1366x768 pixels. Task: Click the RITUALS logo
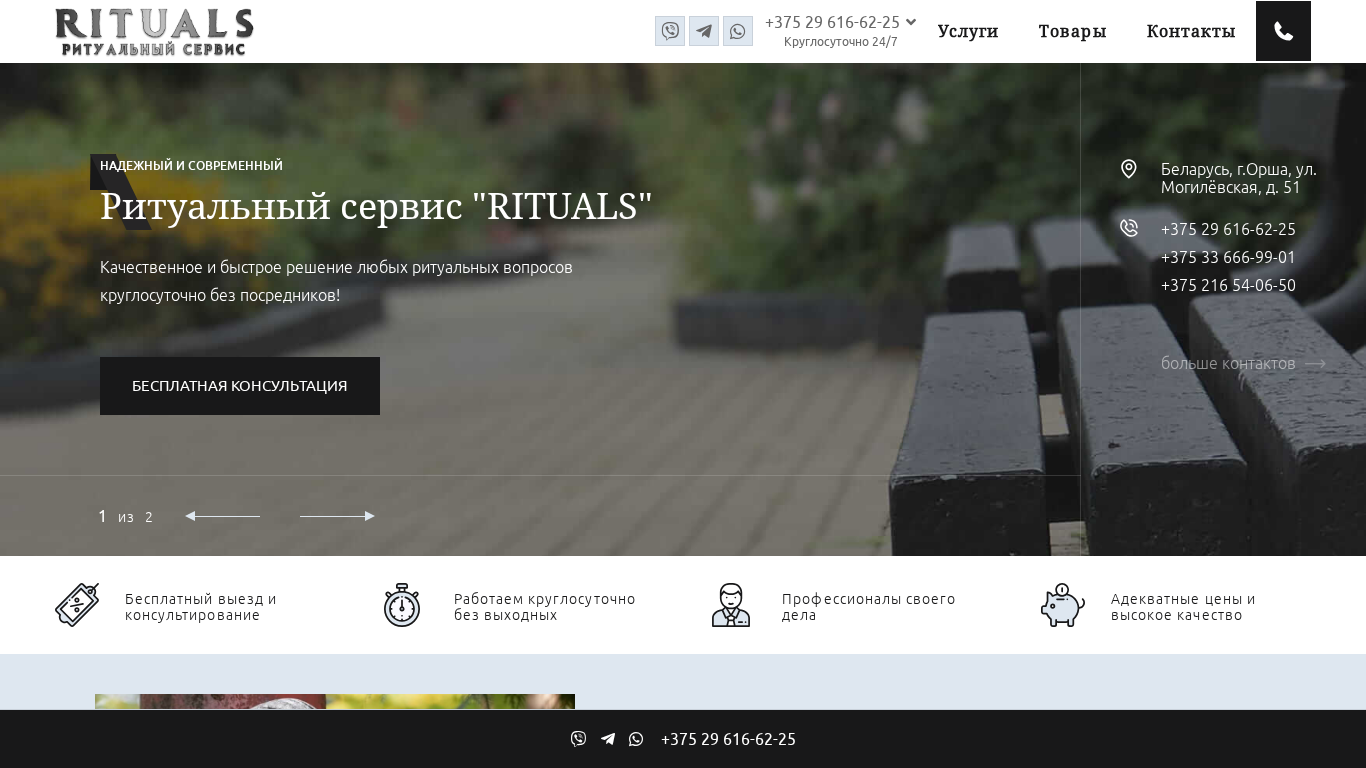[154, 32]
